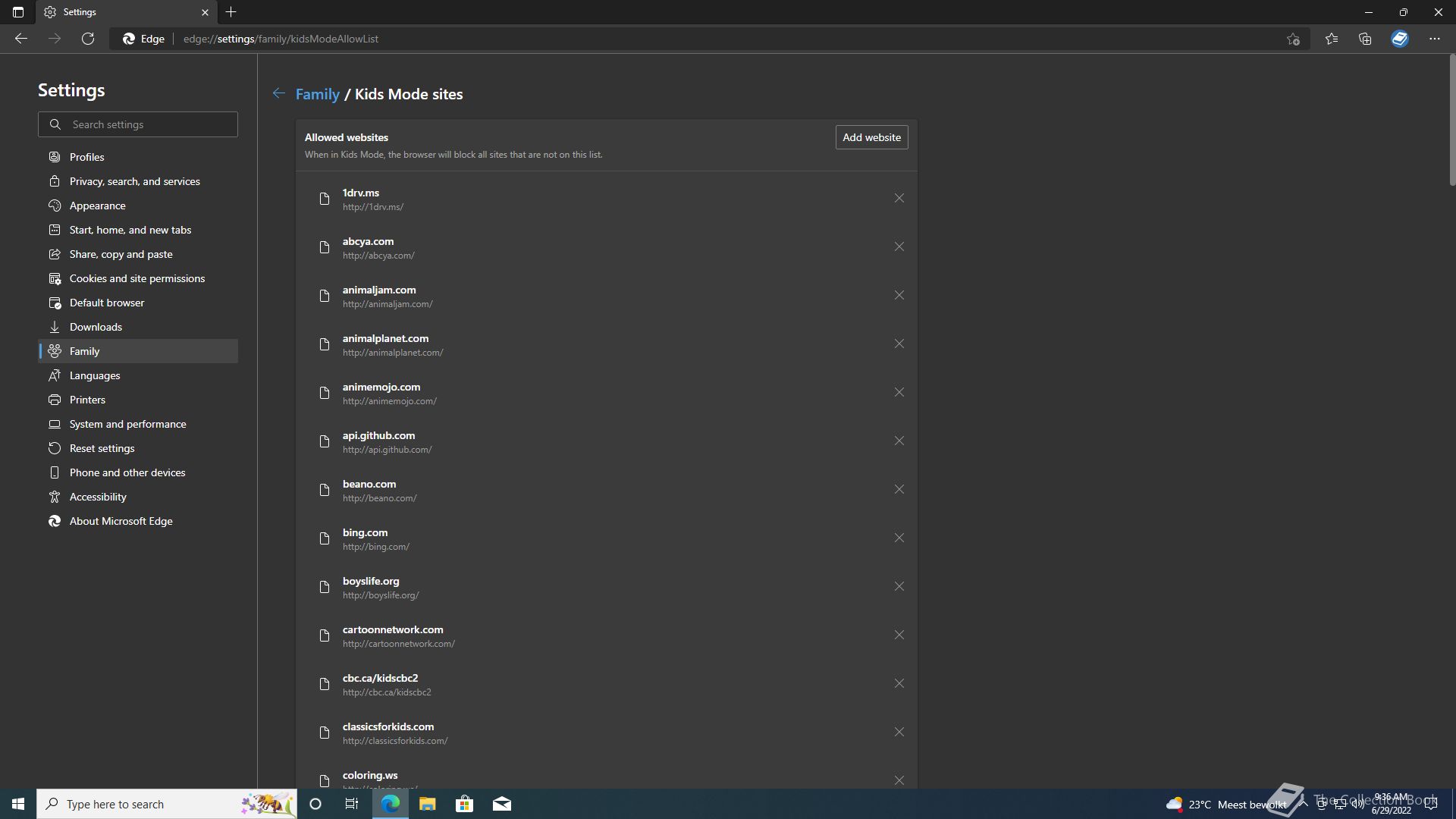Viewport: 1456px width, 819px height.
Task: Open Privacy, search, and services
Action: [138, 181]
